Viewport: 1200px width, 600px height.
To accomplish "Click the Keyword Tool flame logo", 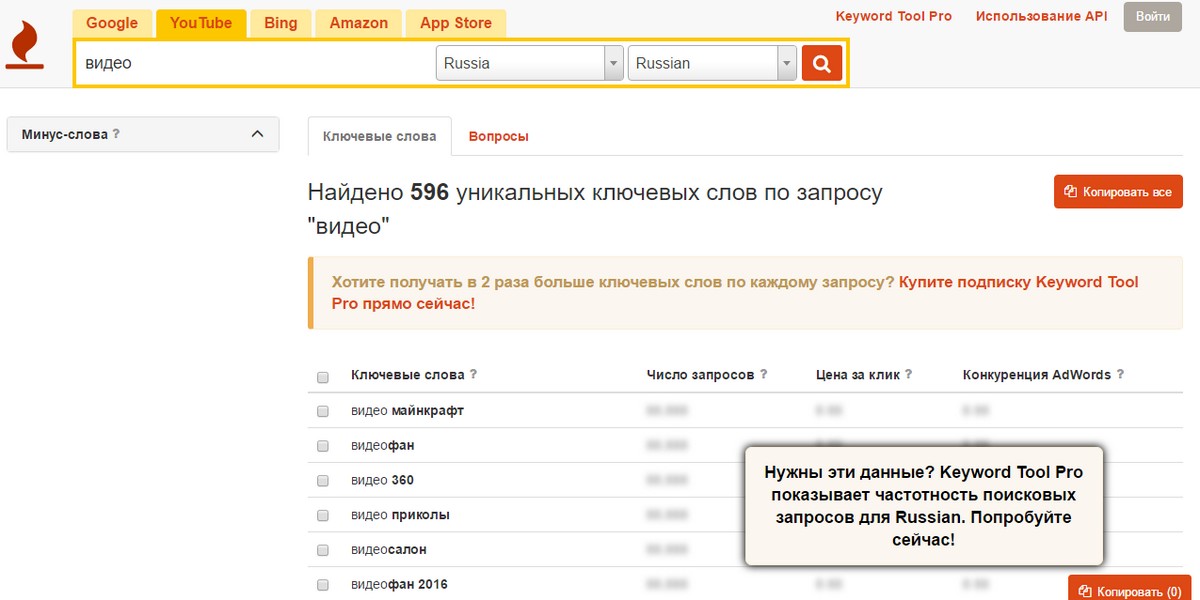I will [x=24, y=45].
